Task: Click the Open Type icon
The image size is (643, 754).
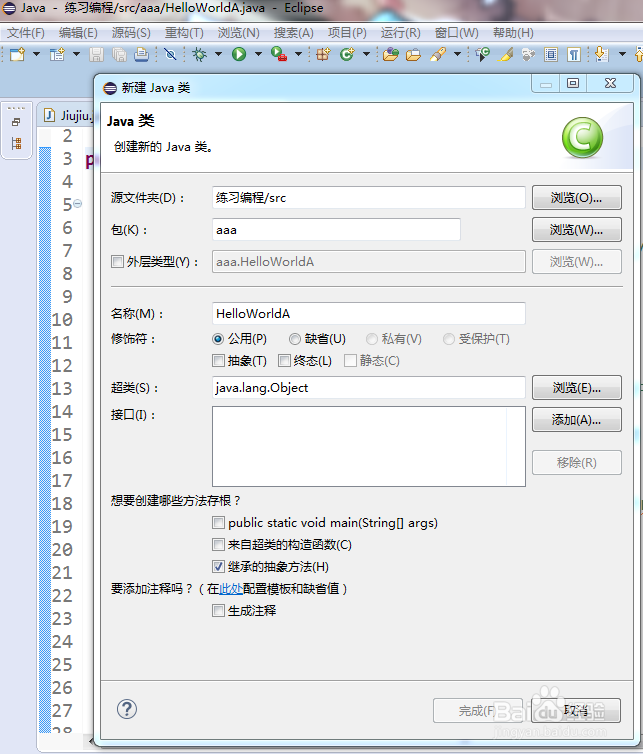Action: pyautogui.click(x=391, y=54)
